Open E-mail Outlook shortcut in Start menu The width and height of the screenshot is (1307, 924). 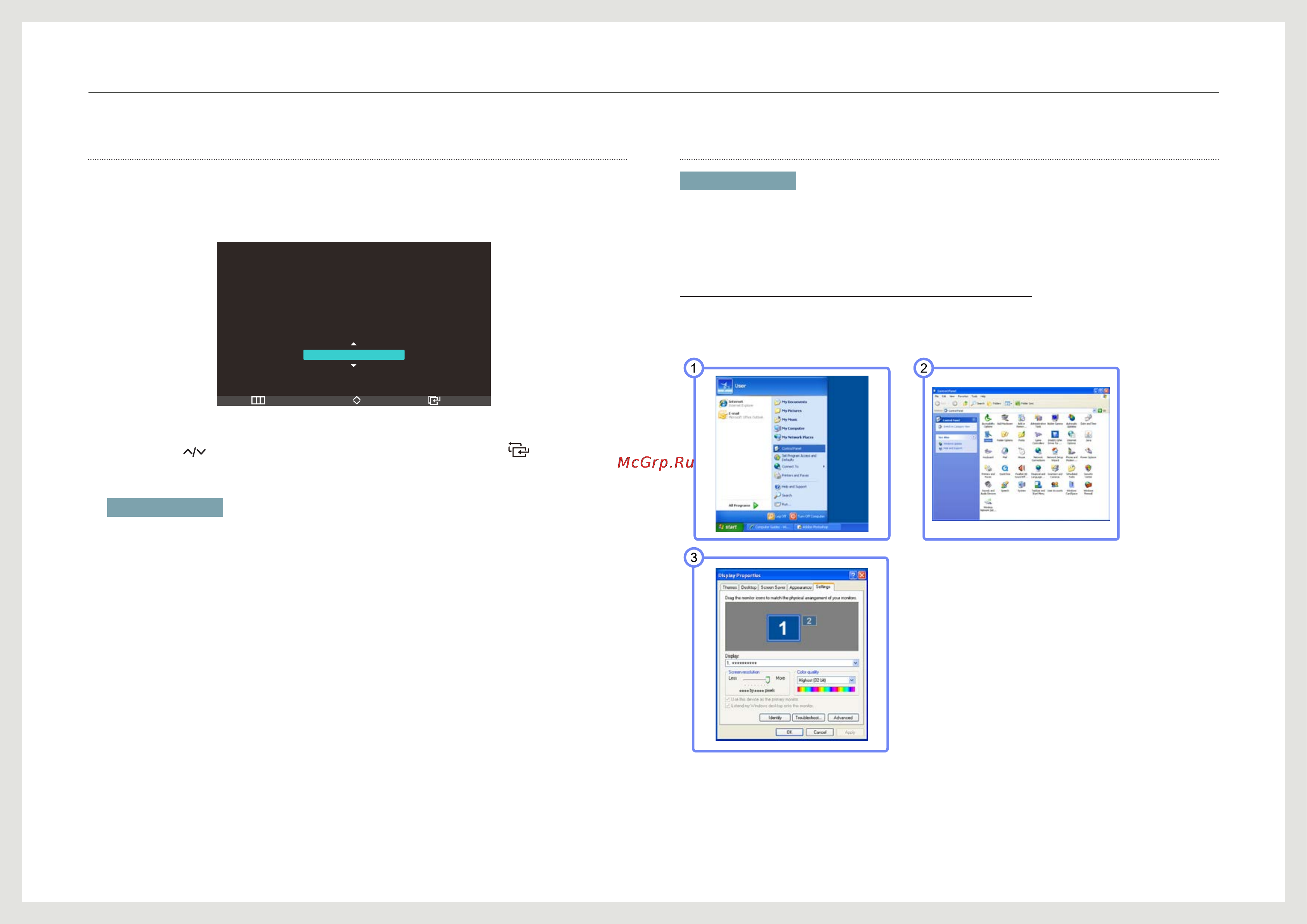point(740,416)
